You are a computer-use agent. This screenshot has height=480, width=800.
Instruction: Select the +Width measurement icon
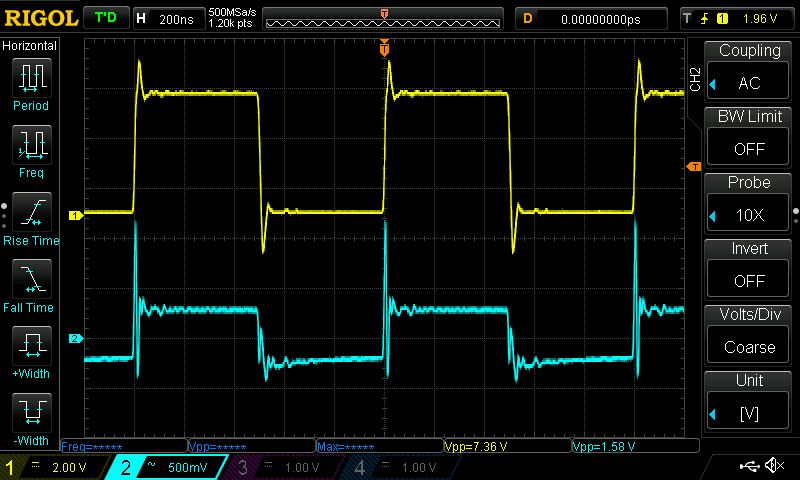tap(31, 345)
